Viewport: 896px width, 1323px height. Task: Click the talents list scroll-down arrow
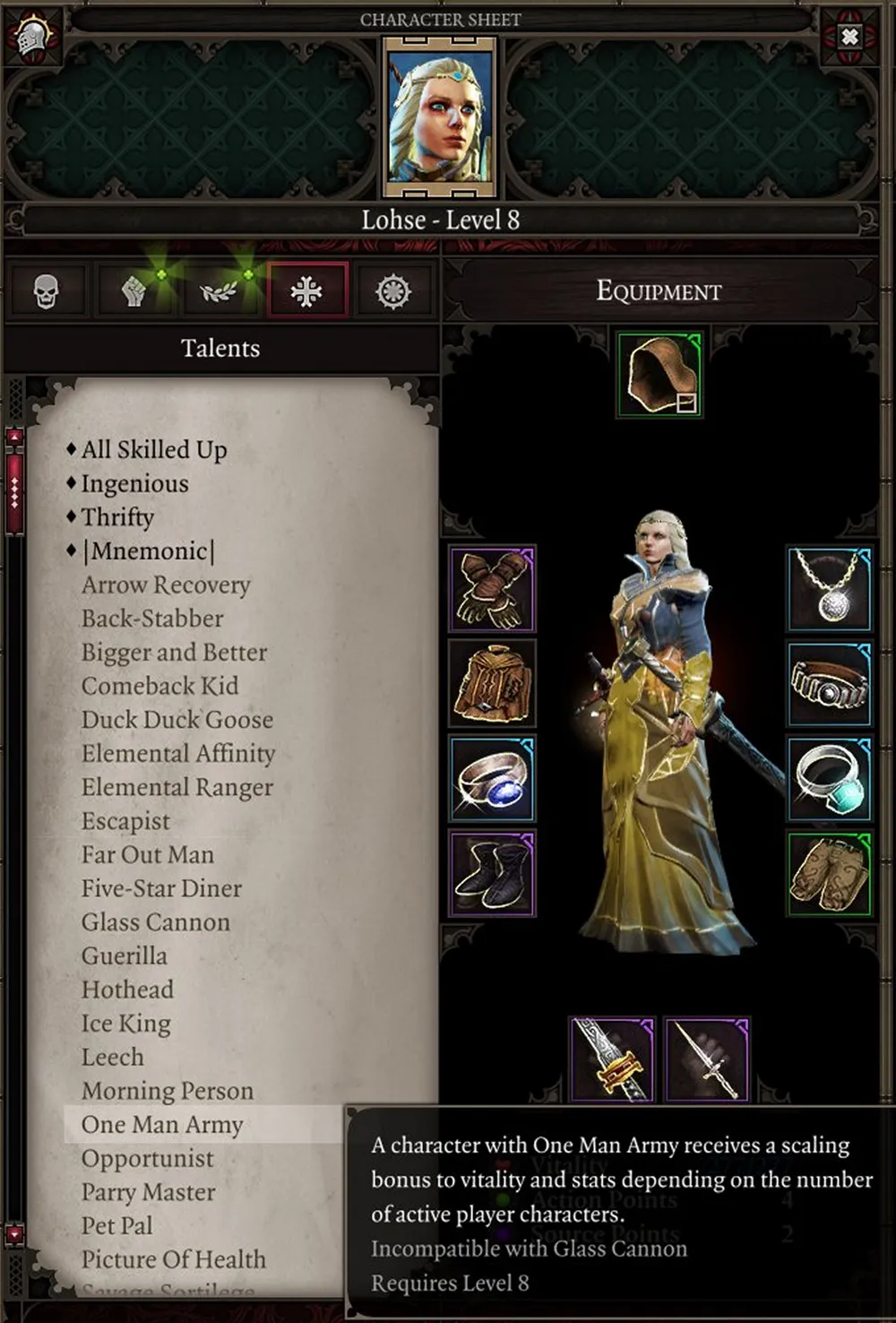coord(14,1234)
